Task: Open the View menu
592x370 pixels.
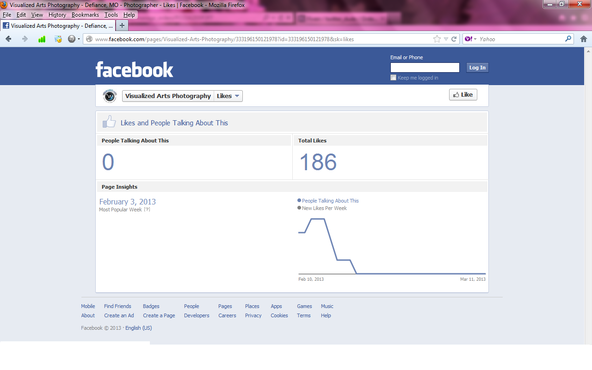Action: pyautogui.click(x=37, y=15)
